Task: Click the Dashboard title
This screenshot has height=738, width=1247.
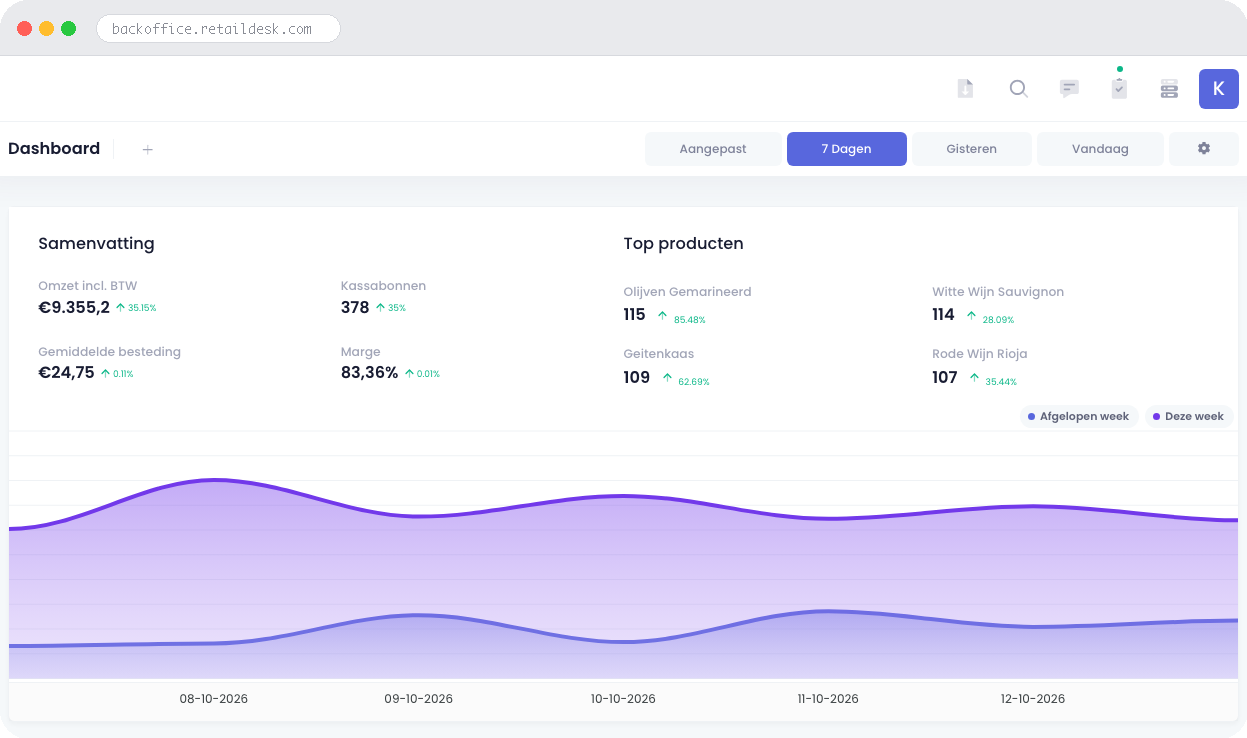Action: [54, 148]
